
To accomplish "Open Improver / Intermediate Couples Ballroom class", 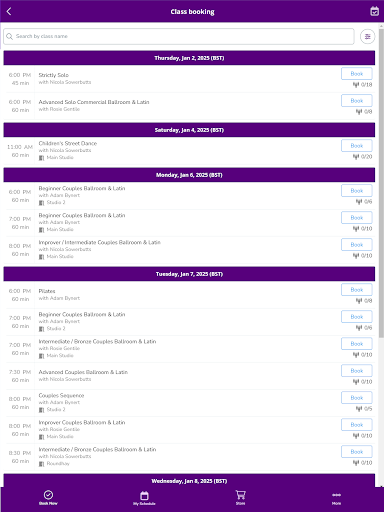I will [x=99, y=242].
